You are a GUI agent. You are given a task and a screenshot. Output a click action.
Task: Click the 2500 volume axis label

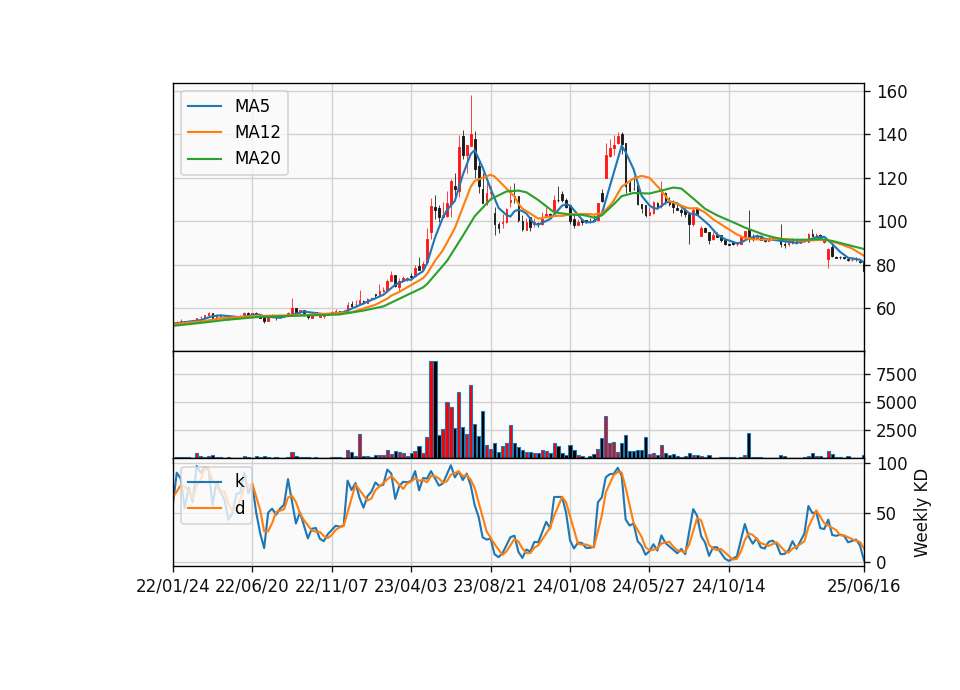pyautogui.click(x=897, y=431)
